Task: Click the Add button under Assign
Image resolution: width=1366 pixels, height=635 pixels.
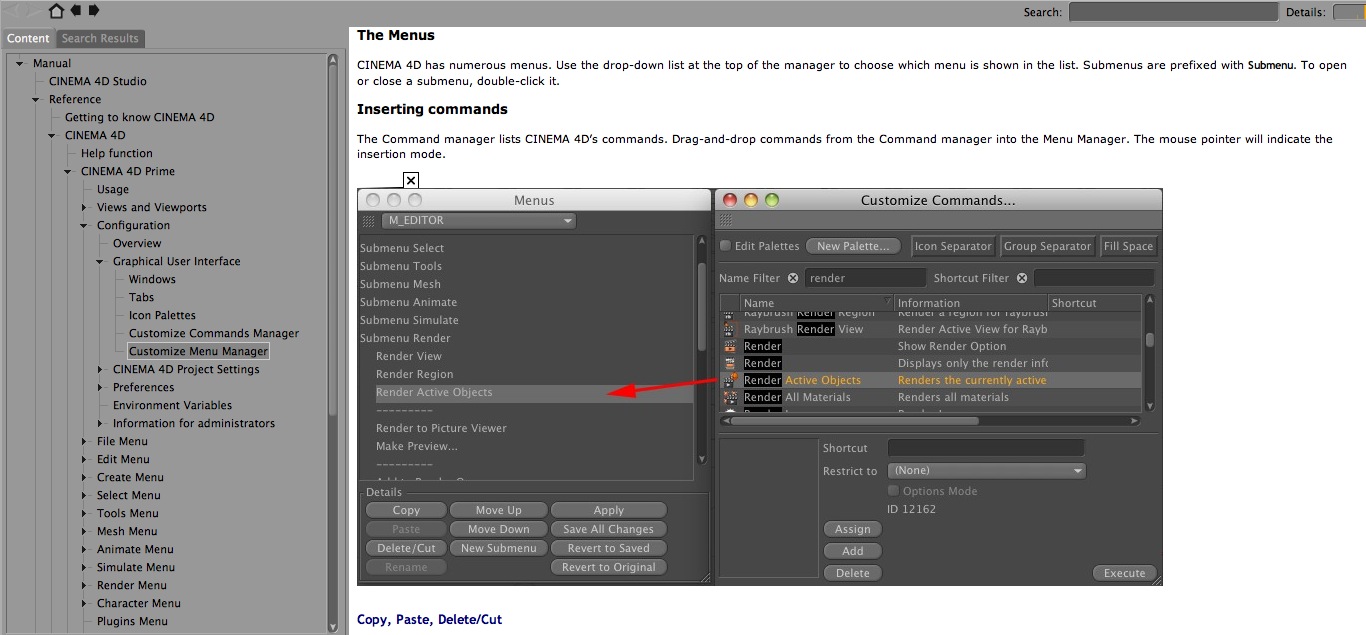Action: pos(852,551)
